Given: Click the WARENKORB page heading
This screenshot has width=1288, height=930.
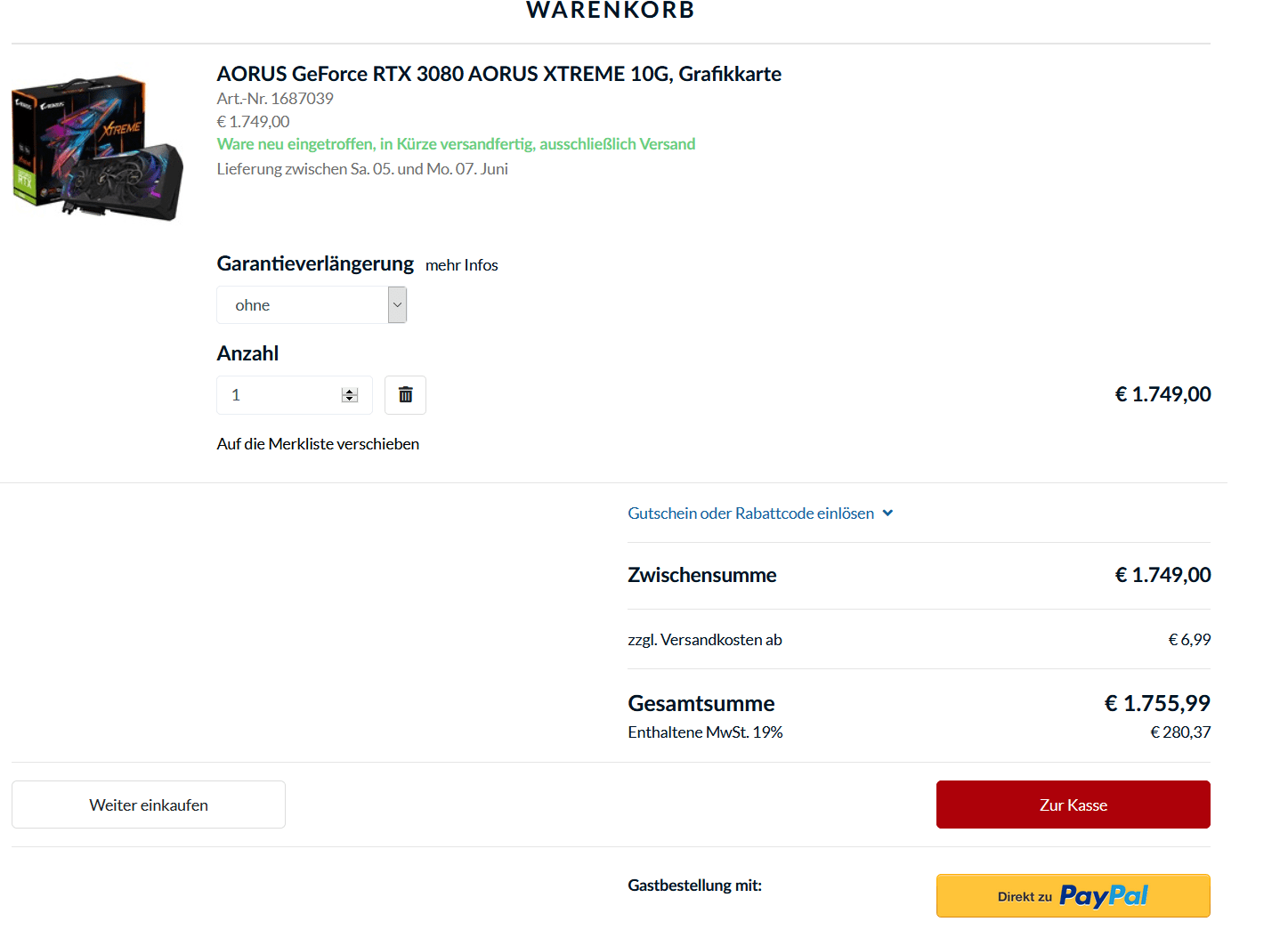Looking at the screenshot, I should (x=610, y=10).
